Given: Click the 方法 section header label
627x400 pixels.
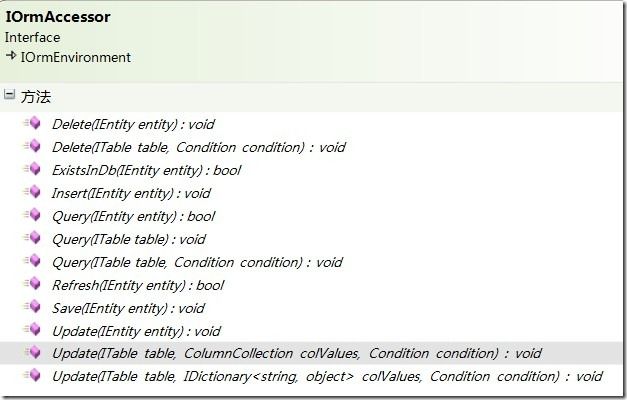Looking at the screenshot, I should pyautogui.click(x=36, y=97).
